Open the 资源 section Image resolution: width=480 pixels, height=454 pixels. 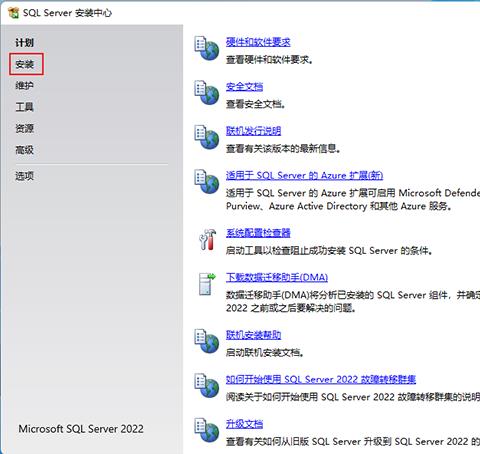tap(25, 128)
